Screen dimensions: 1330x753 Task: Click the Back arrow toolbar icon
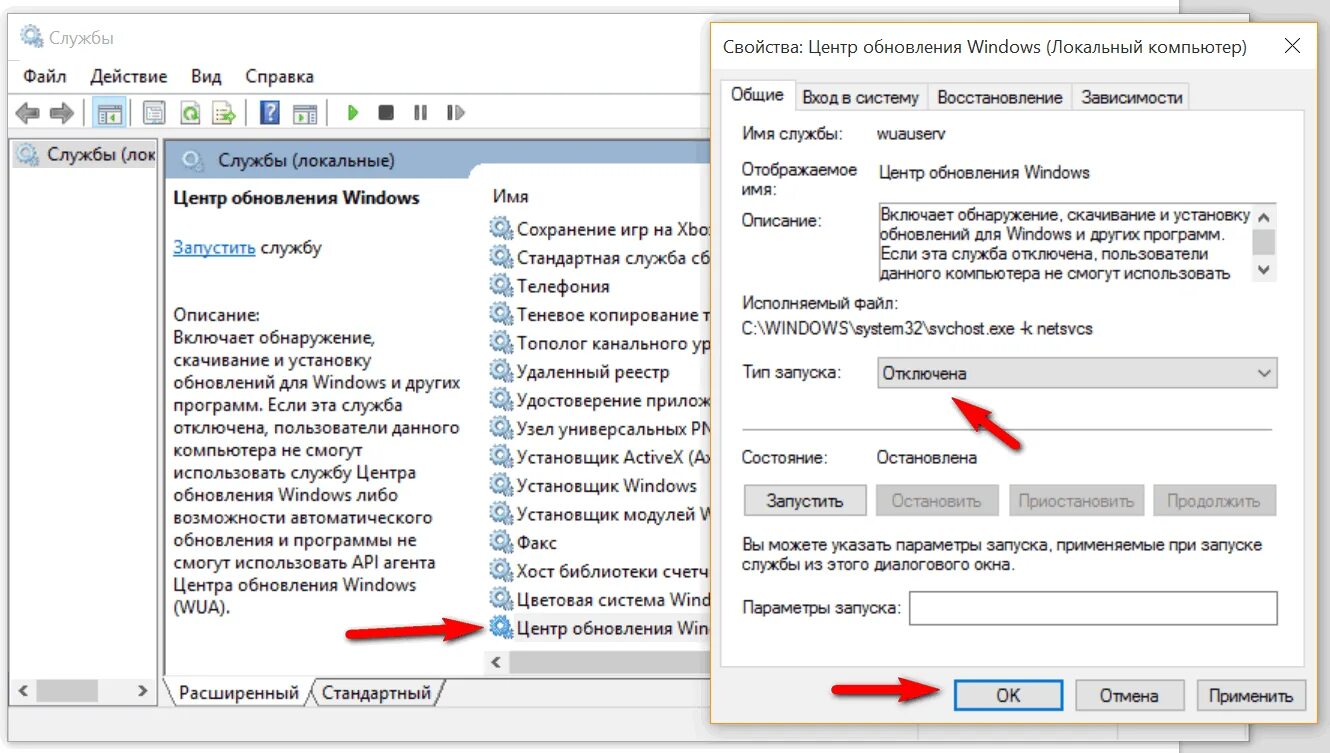point(27,113)
